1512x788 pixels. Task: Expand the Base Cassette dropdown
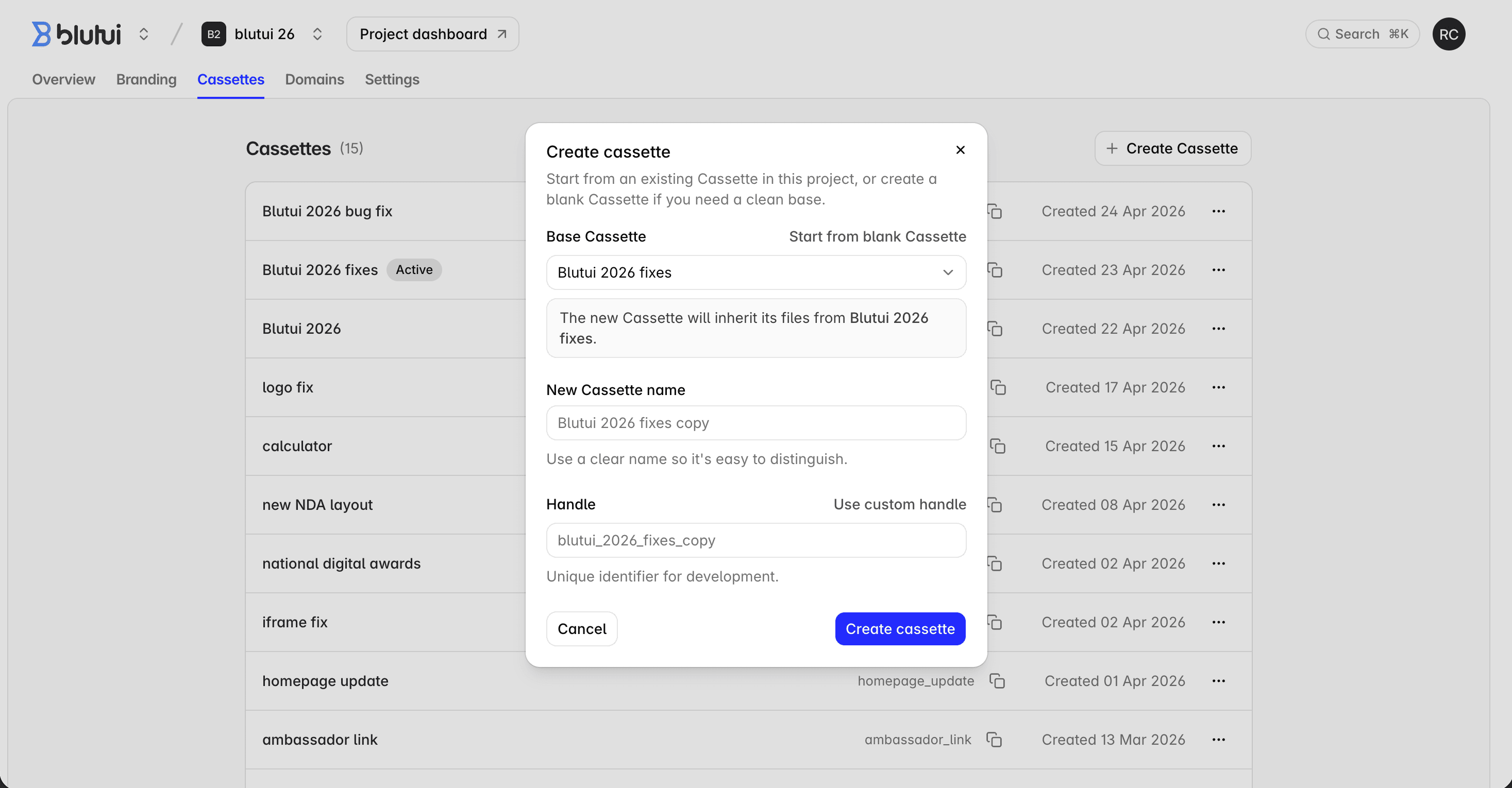click(756, 272)
